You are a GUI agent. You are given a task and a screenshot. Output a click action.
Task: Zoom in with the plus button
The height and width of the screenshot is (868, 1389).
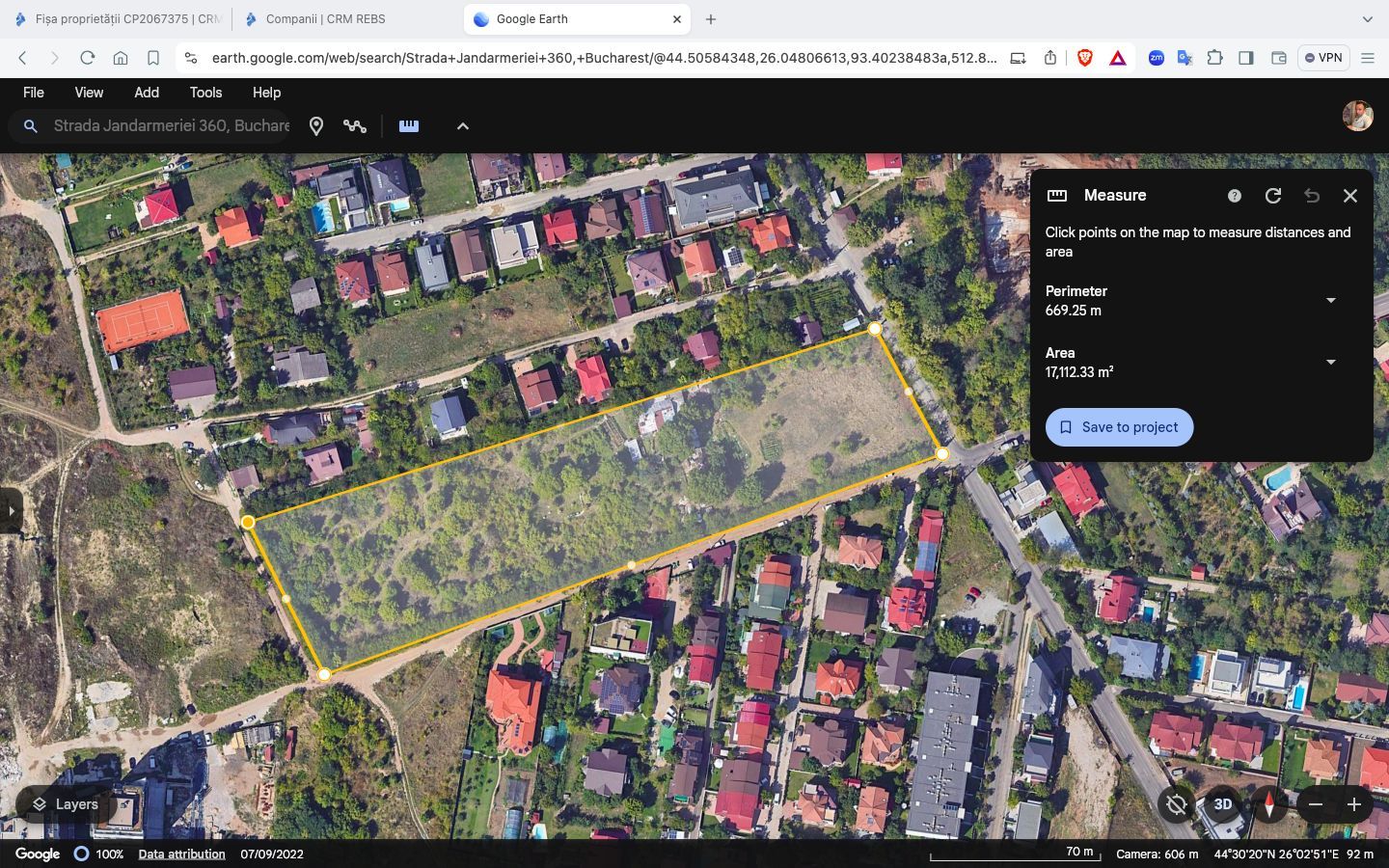(x=1354, y=804)
